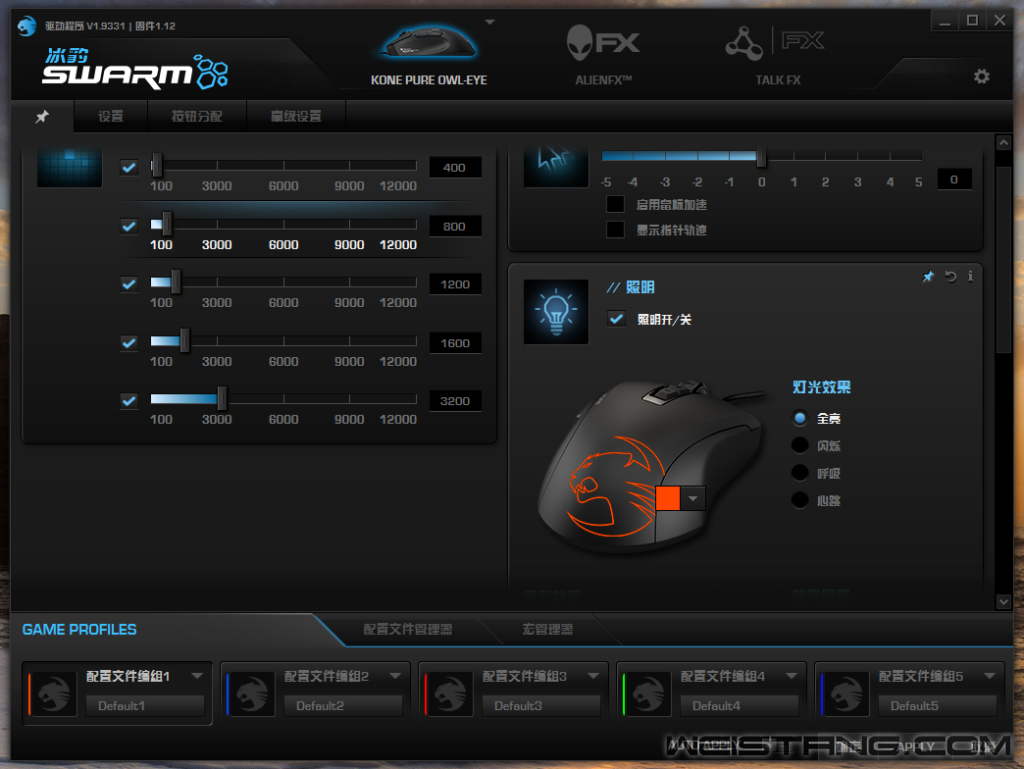
Task: Click the pointer speed slider handle
Action: pyautogui.click(x=761, y=156)
